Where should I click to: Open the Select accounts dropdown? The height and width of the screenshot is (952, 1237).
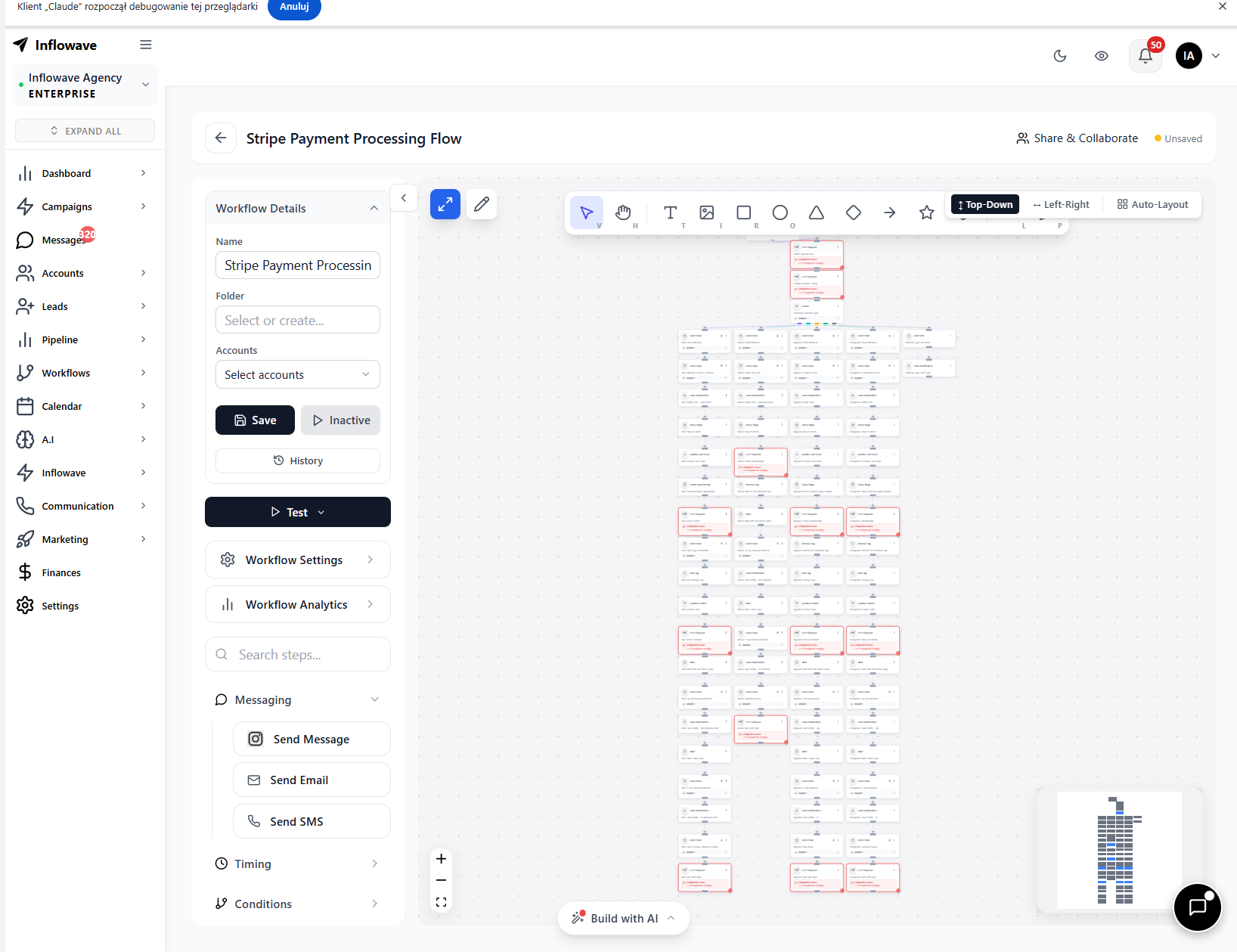tap(297, 374)
